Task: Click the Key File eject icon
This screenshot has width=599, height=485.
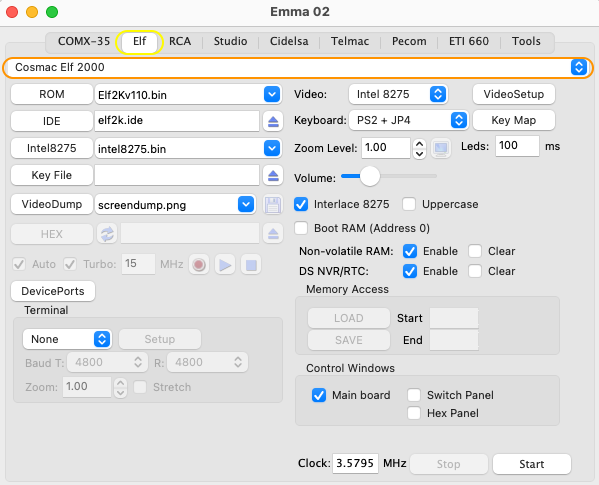Action: [x=273, y=175]
